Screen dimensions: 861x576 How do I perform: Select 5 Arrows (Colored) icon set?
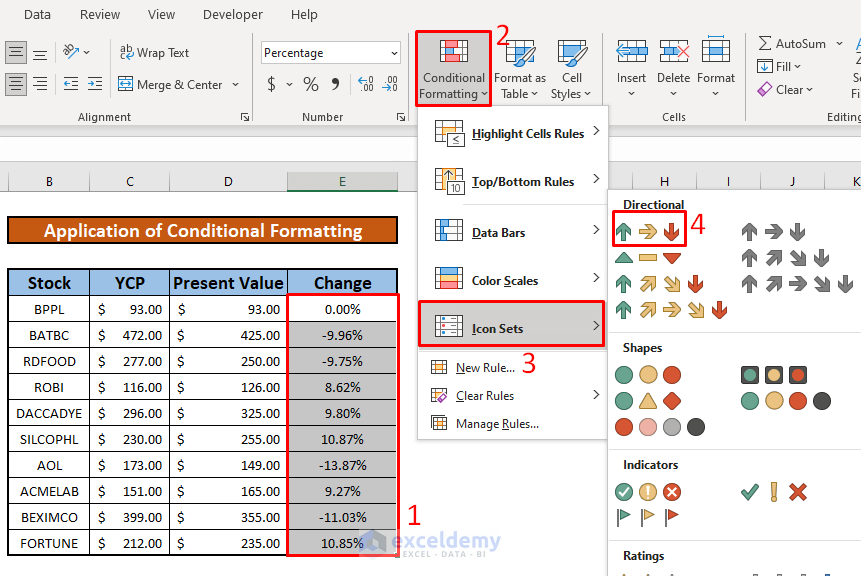tap(672, 310)
